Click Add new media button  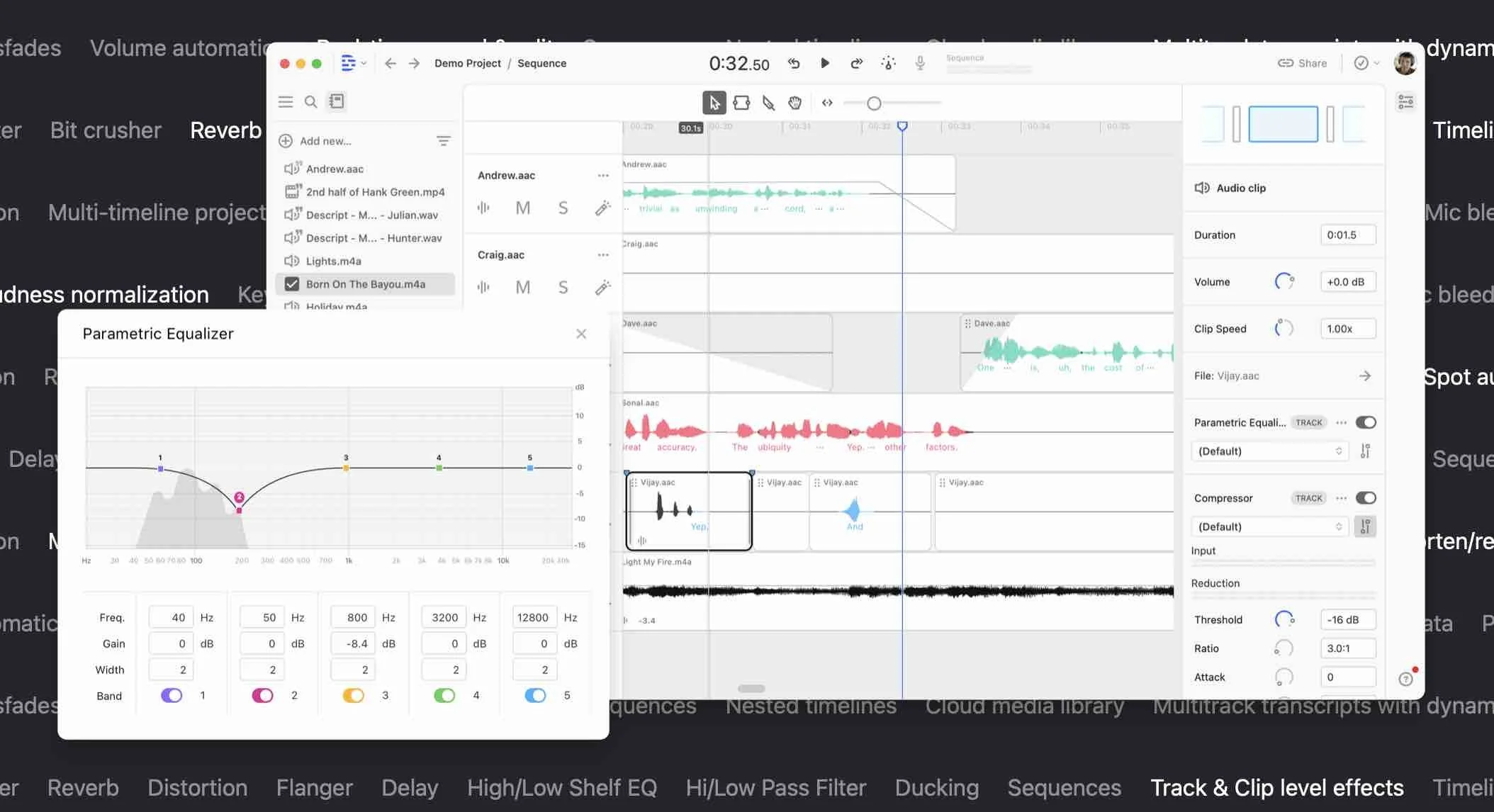(x=315, y=141)
